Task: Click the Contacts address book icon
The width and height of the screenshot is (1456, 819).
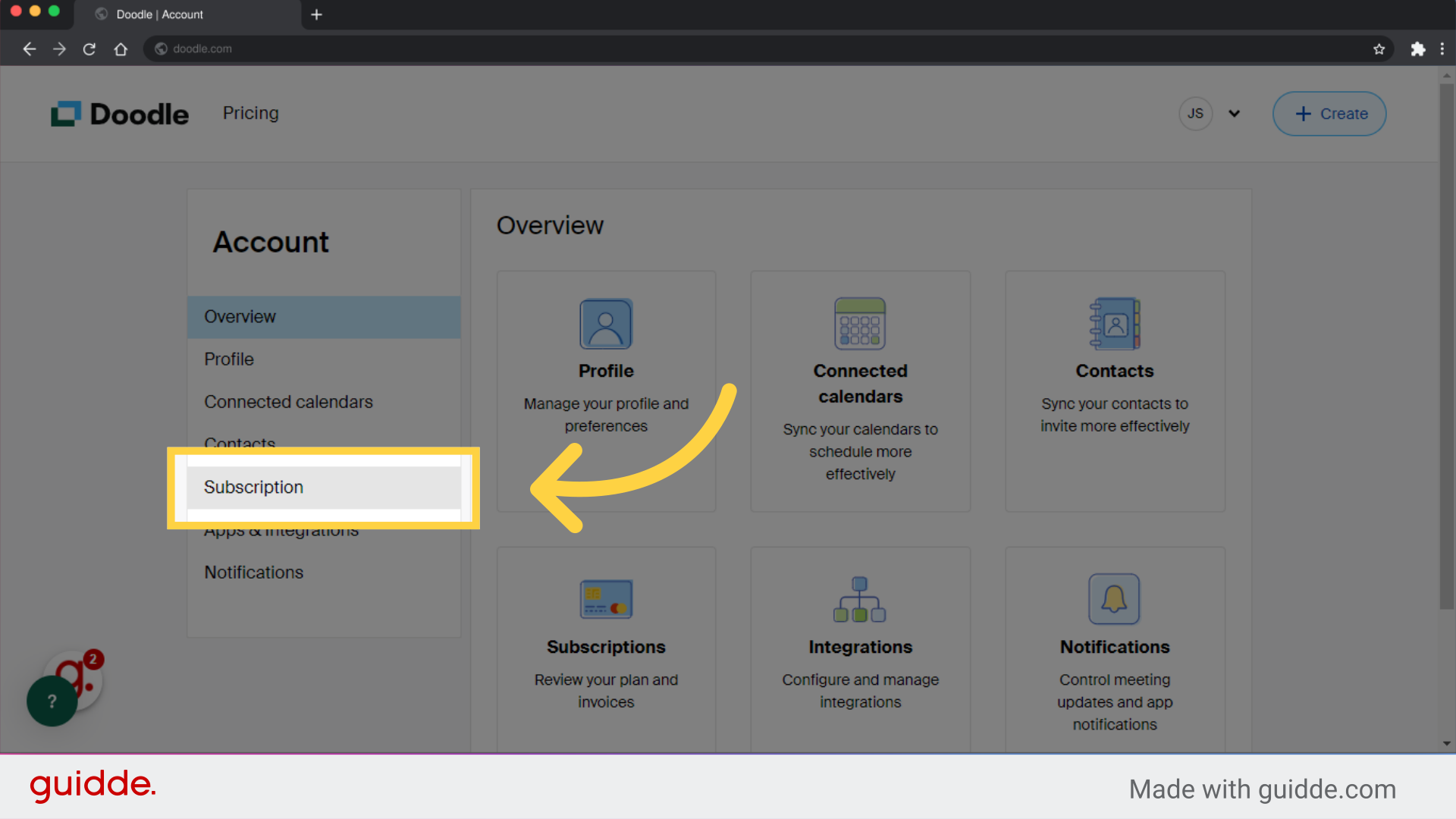Action: [1114, 323]
